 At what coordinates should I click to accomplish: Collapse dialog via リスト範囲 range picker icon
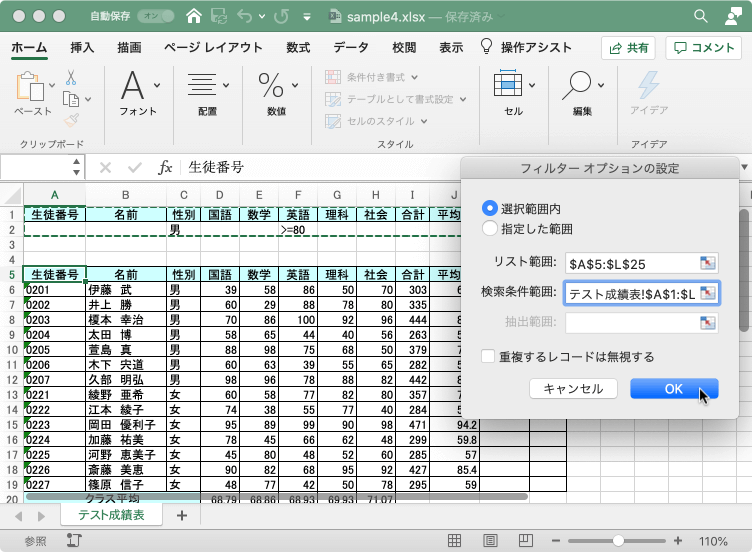(707, 263)
